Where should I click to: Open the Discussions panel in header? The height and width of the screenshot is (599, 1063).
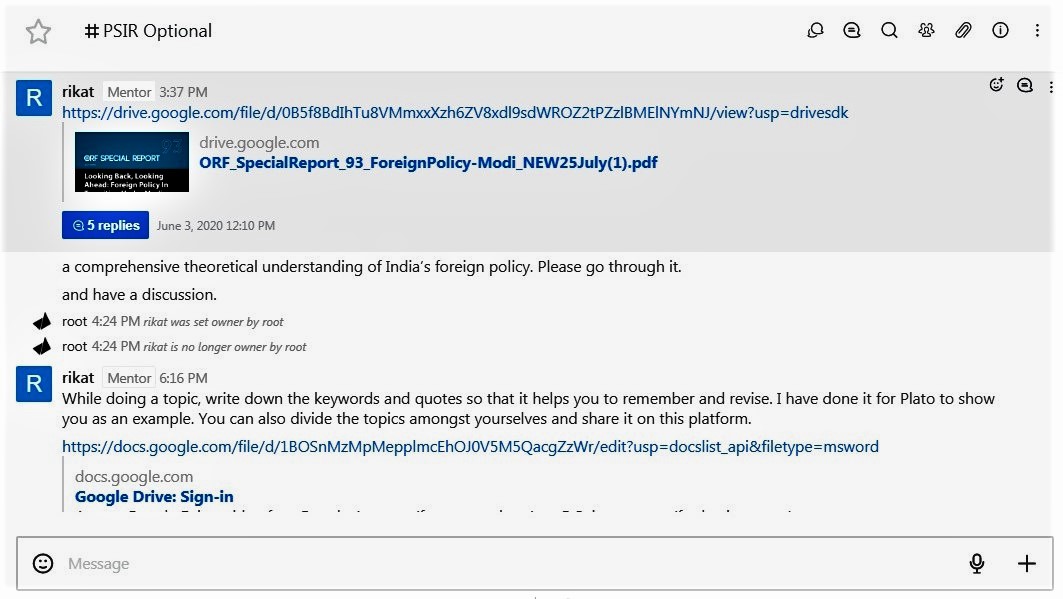click(x=815, y=31)
